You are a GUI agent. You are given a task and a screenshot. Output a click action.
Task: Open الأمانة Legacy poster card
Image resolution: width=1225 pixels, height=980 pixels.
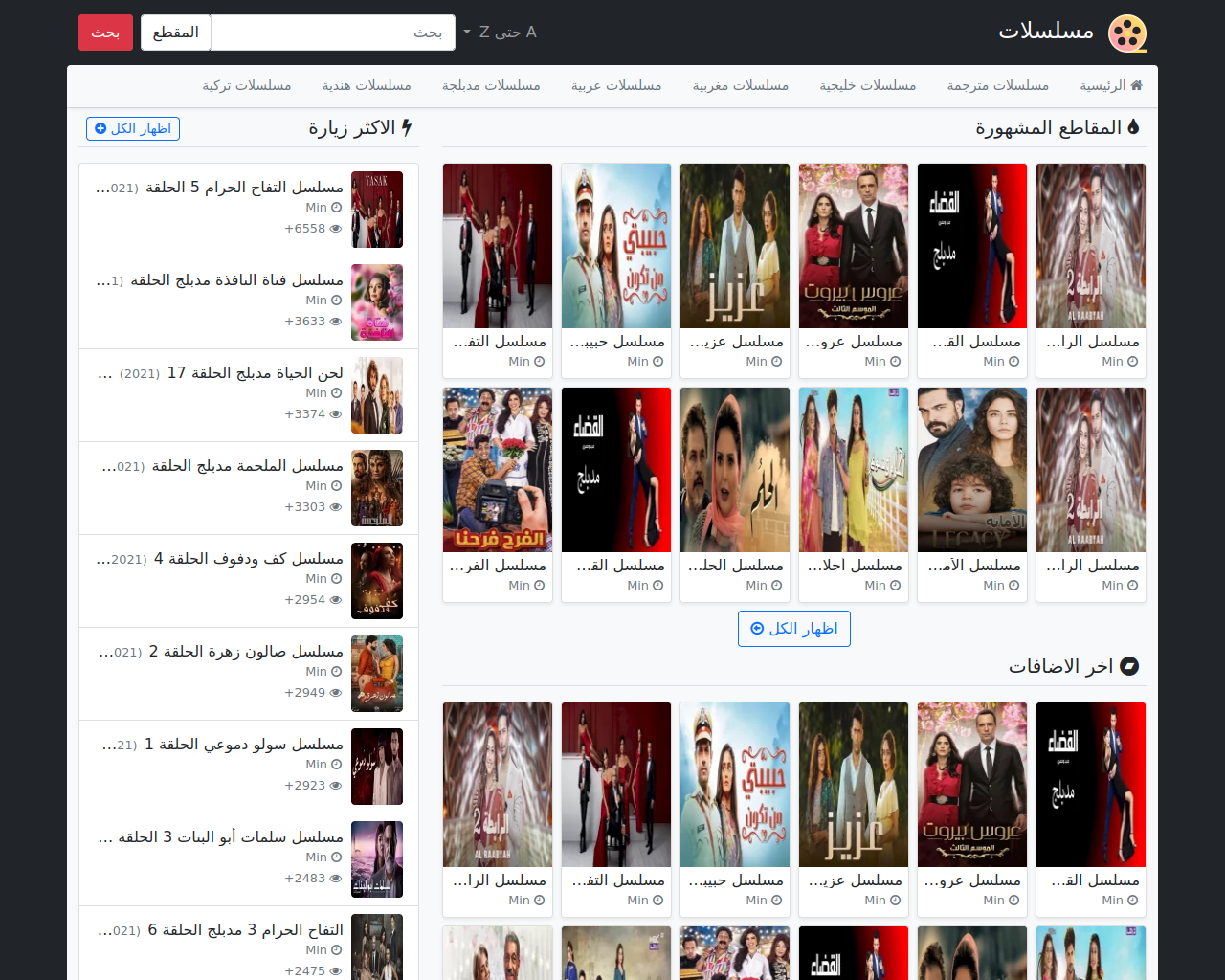click(972, 470)
